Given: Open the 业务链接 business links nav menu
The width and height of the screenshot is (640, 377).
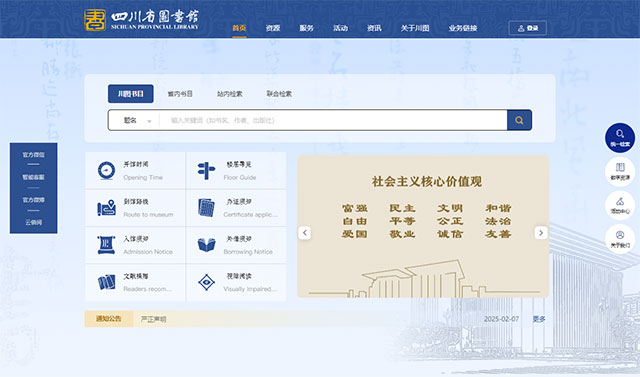Looking at the screenshot, I should (x=463, y=28).
